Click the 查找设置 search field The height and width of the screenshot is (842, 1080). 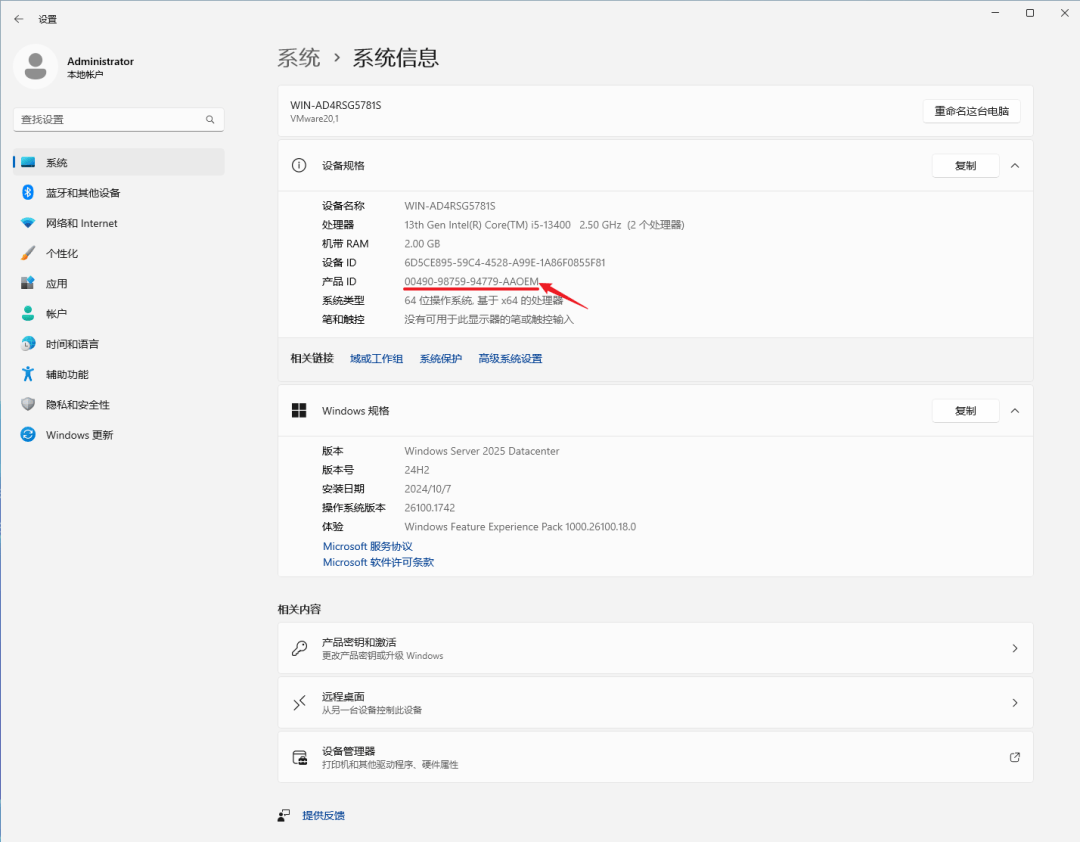click(x=118, y=119)
